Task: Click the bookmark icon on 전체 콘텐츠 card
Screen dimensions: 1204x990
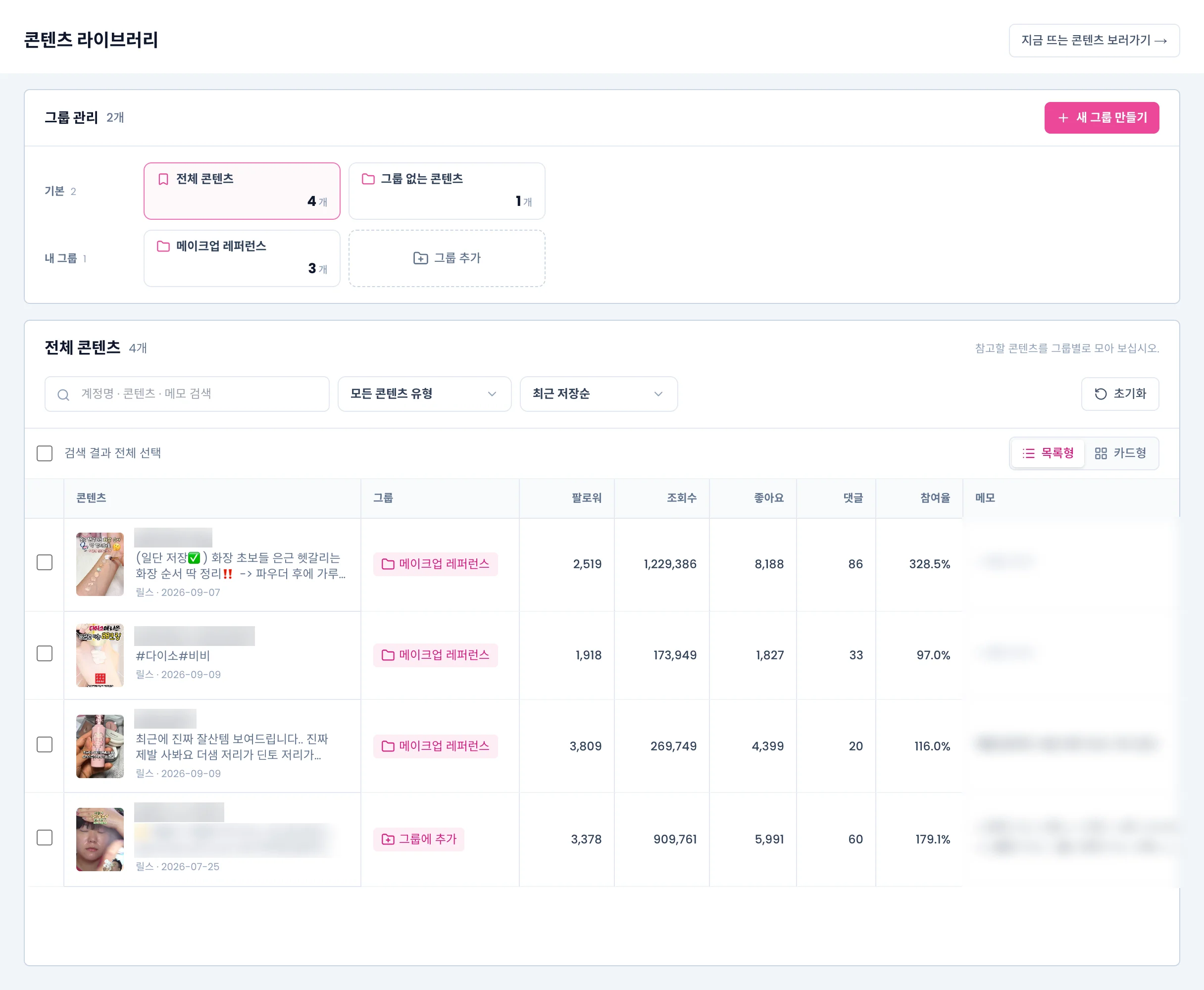Action: tap(163, 179)
